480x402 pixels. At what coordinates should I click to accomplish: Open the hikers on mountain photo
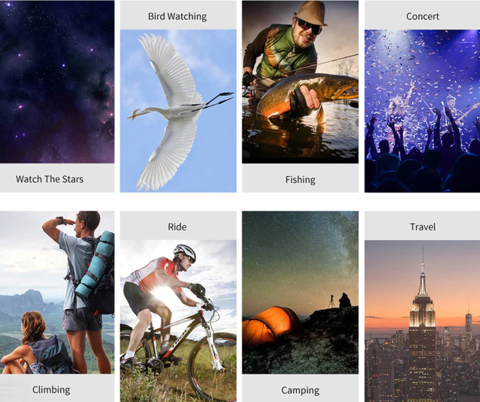pos(57,292)
